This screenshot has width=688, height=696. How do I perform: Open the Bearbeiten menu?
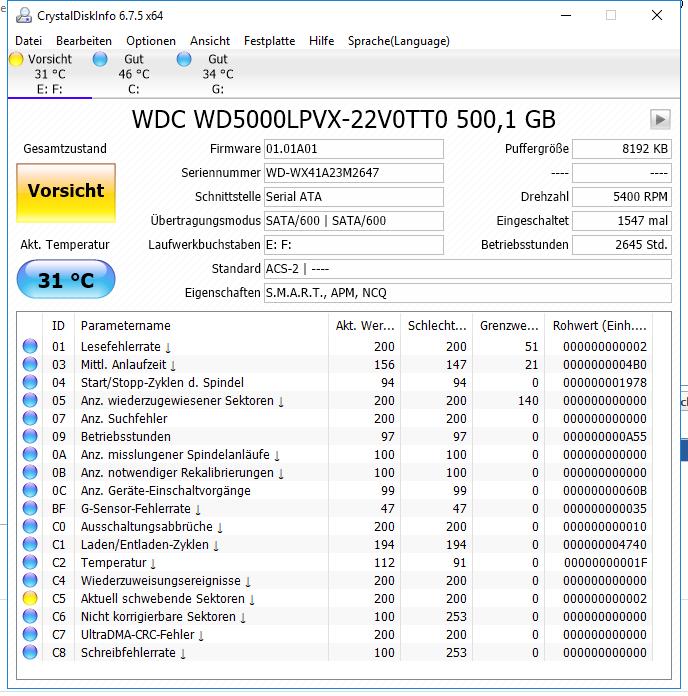pos(84,41)
